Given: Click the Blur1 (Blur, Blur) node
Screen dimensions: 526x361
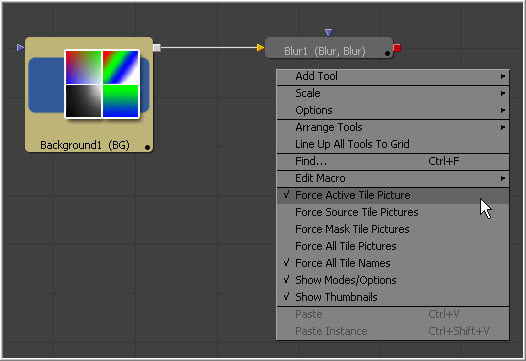Looking at the screenshot, I should (328, 48).
